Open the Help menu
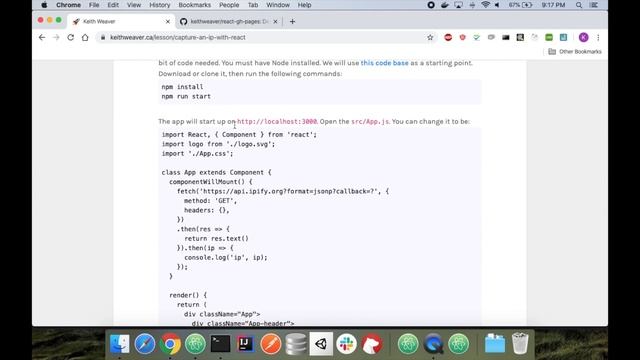 coord(304,5)
